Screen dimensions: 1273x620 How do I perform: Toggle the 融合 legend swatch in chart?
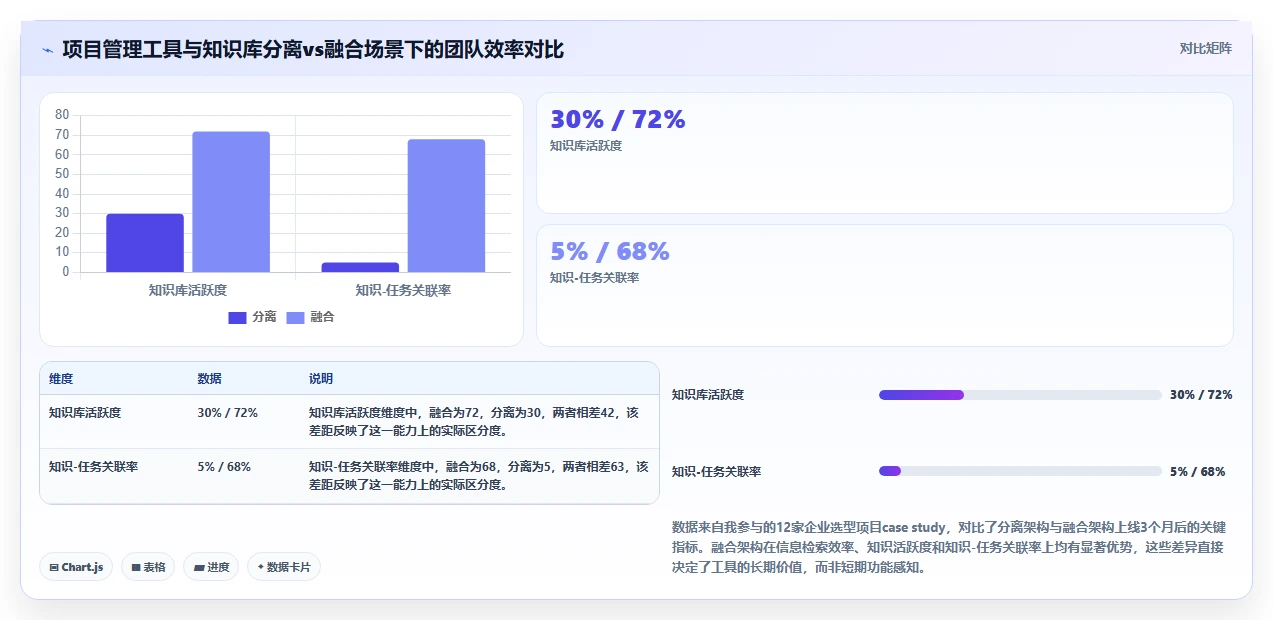point(295,317)
